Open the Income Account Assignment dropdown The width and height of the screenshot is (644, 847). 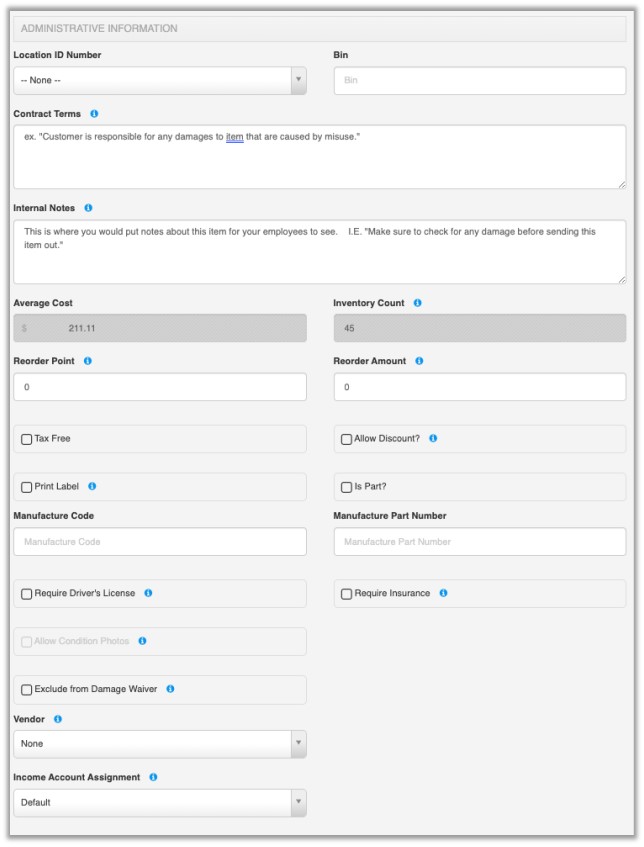[160, 803]
